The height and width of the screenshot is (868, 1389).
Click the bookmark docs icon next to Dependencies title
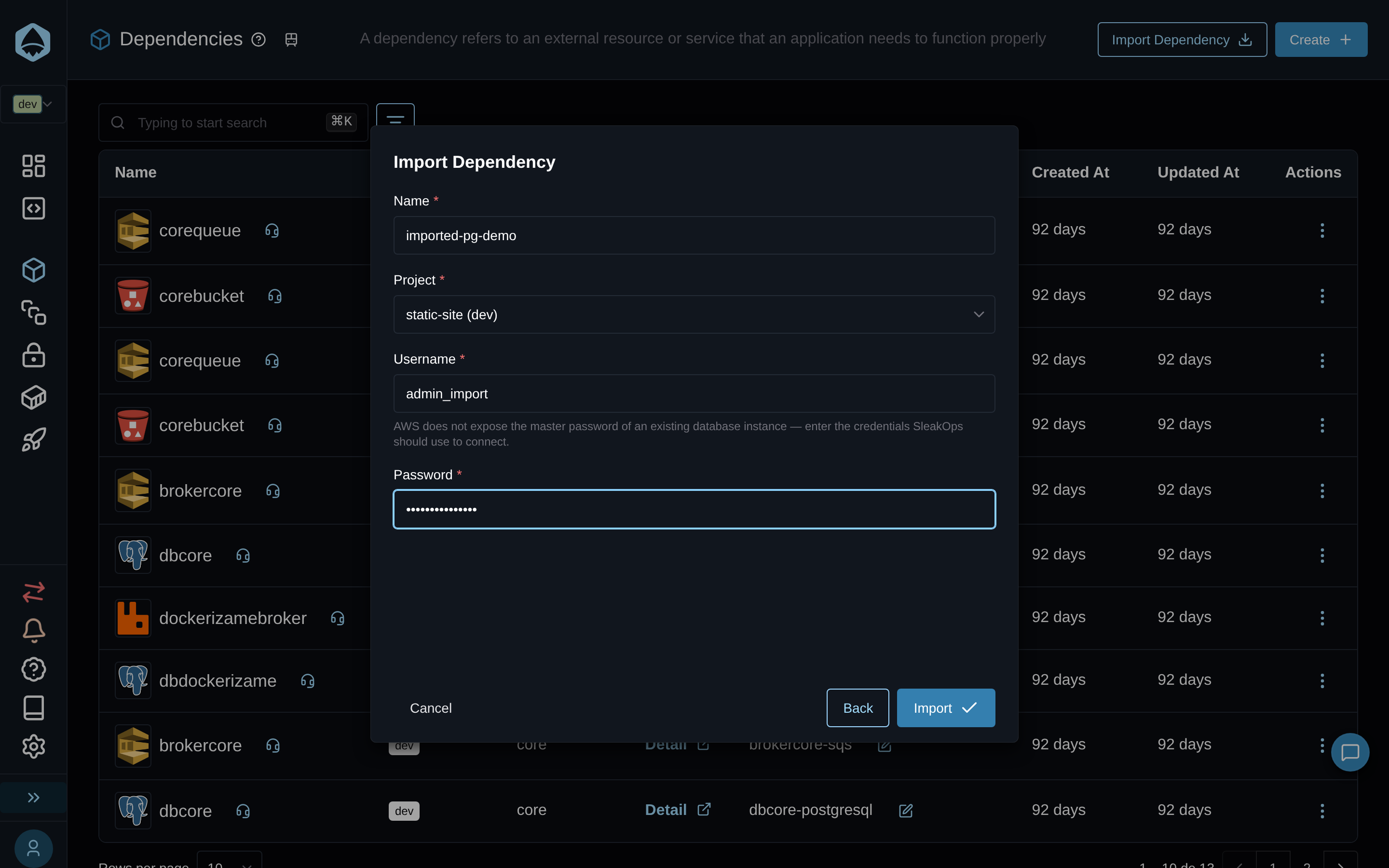click(x=291, y=40)
